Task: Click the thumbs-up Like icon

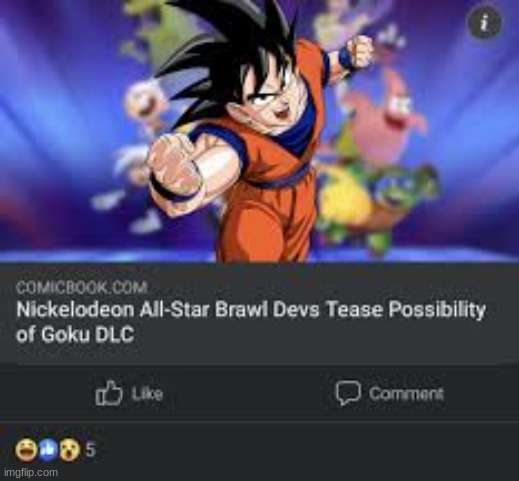Action: [x=108, y=393]
